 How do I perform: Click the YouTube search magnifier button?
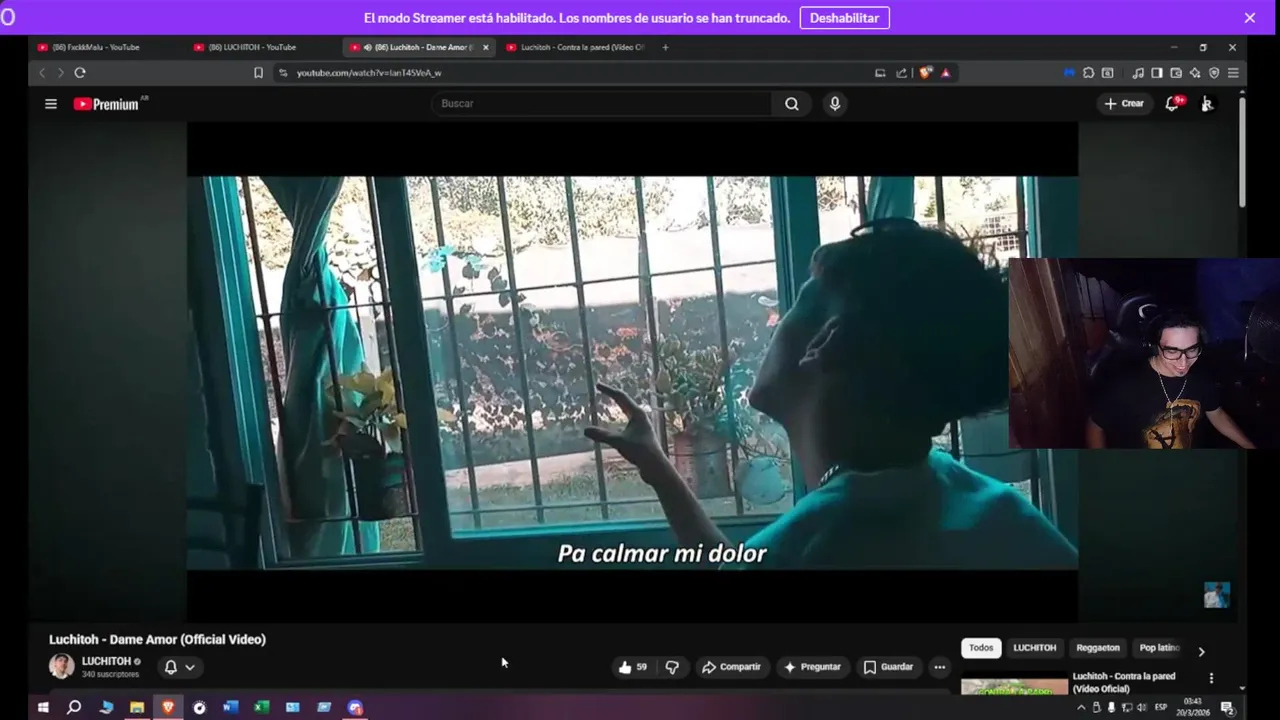(x=792, y=104)
